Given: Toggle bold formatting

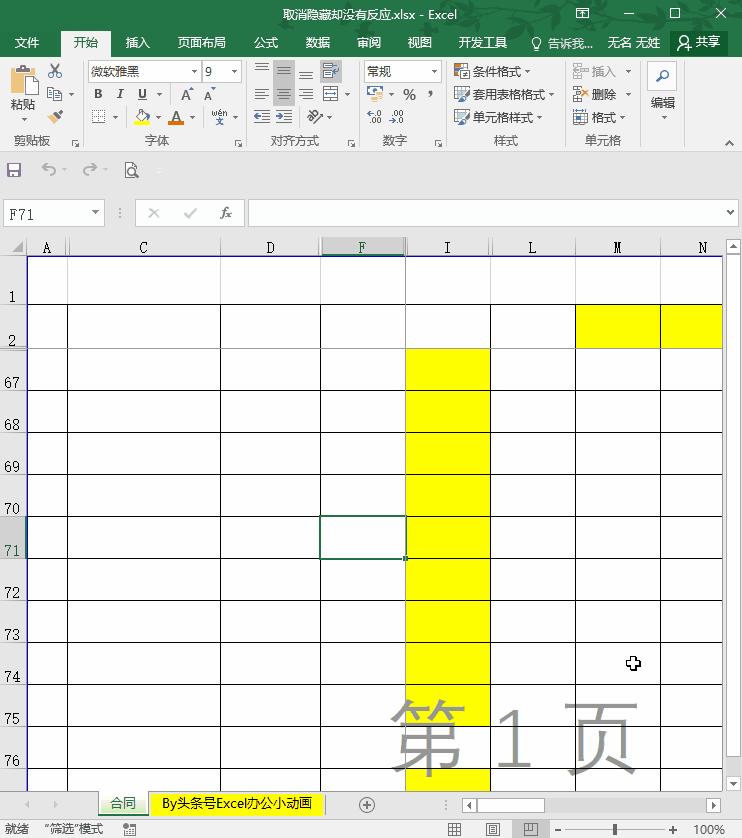Looking at the screenshot, I should pyautogui.click(x=98, y=94).
